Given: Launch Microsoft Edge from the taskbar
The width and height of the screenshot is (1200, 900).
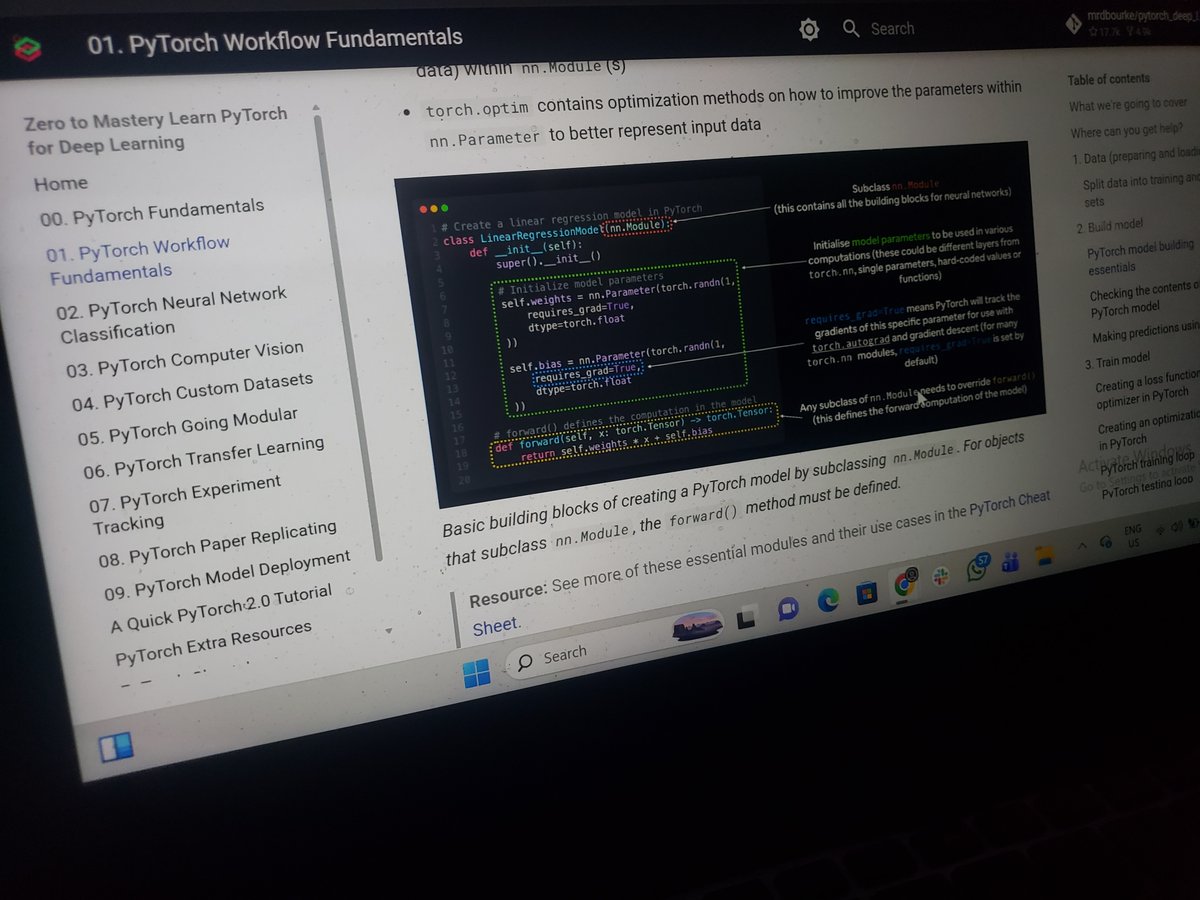Looking at the screenshot, I should tap(827, 601).
